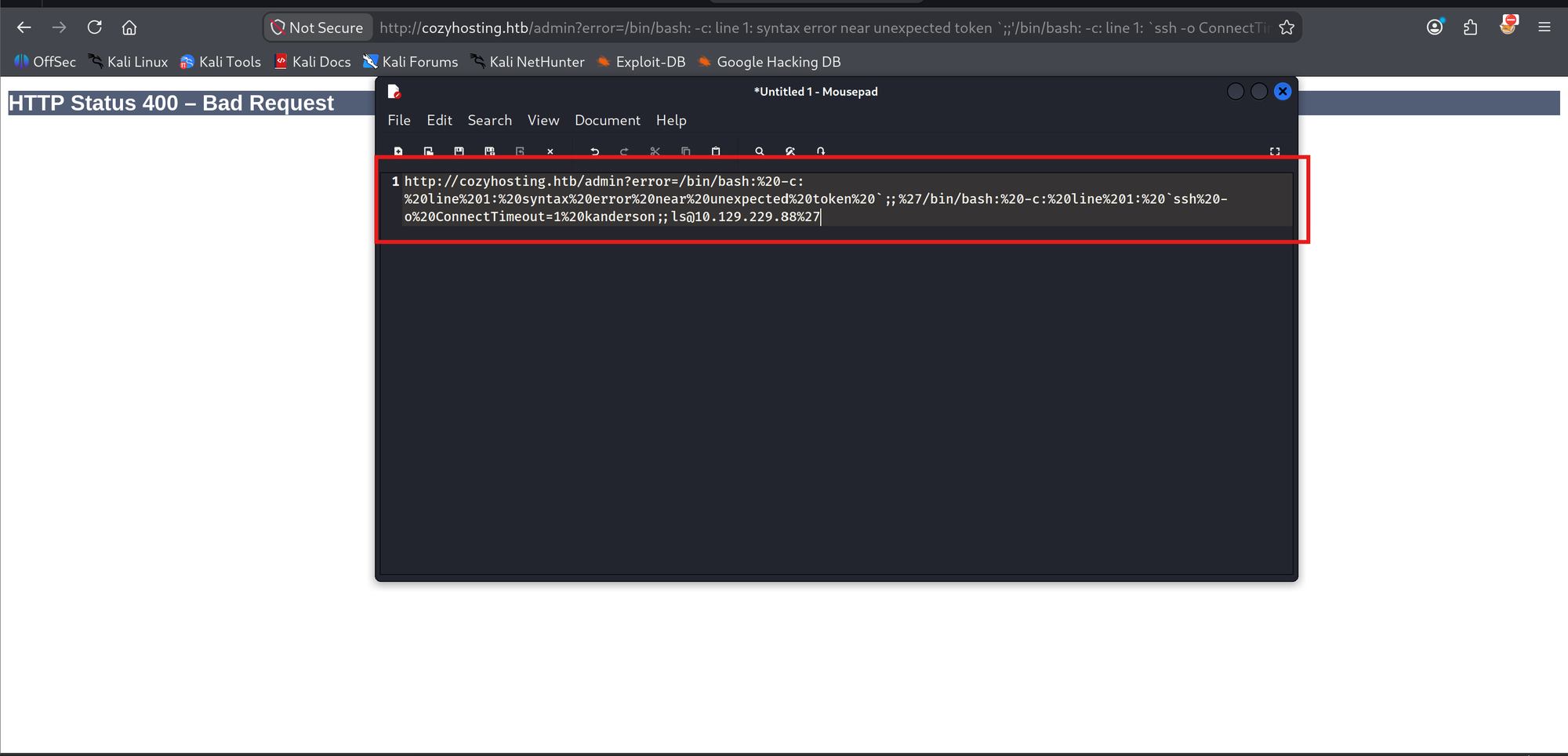Click Save As icon in Mousepad toolbar
The height and width of the screenshot is (756, 1568).
489,151
